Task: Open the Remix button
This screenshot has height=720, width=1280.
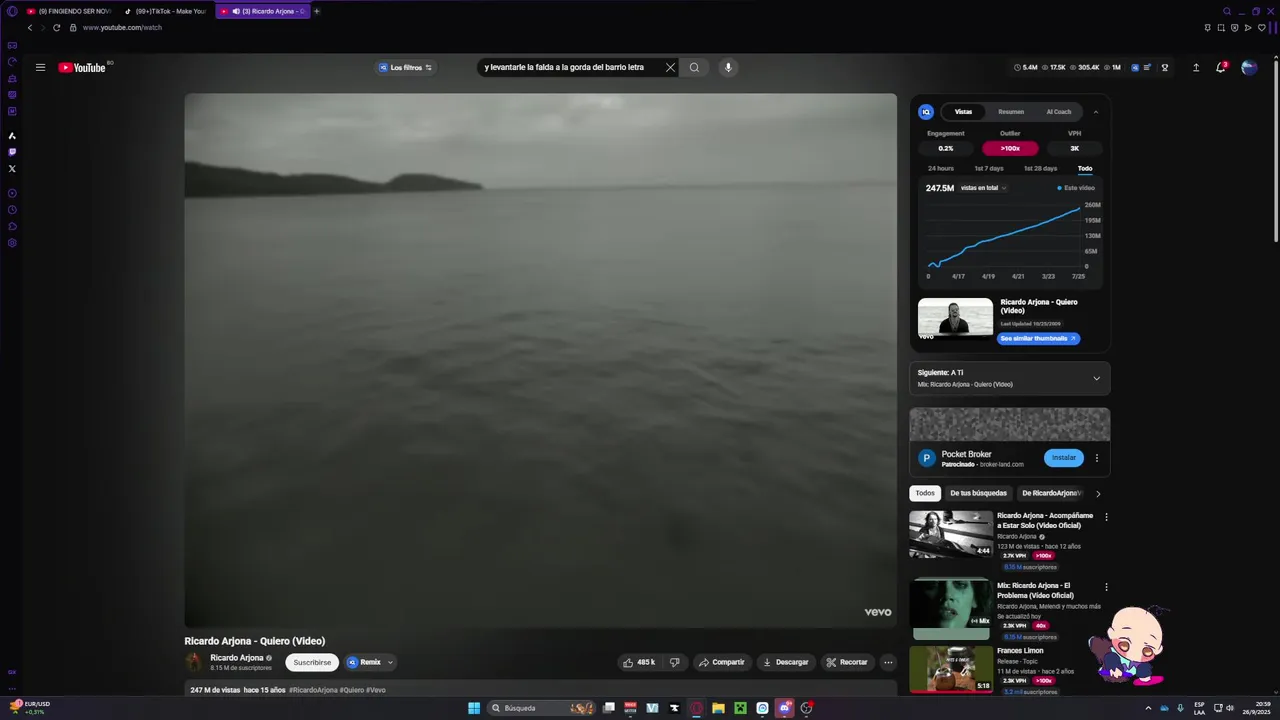Action: (x=364, y=662)
